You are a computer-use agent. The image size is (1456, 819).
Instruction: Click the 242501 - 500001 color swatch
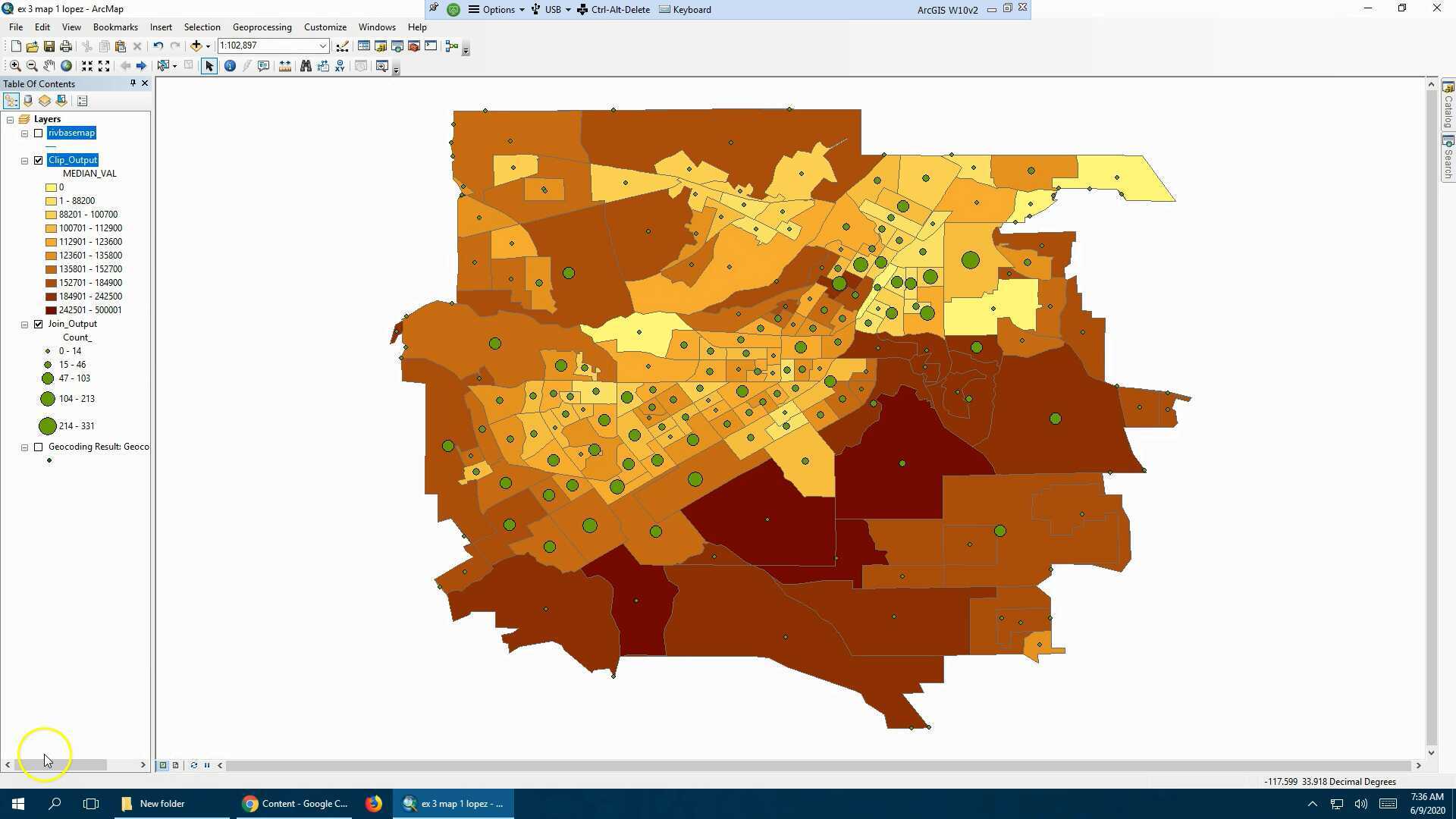click(x=51, y=310)
